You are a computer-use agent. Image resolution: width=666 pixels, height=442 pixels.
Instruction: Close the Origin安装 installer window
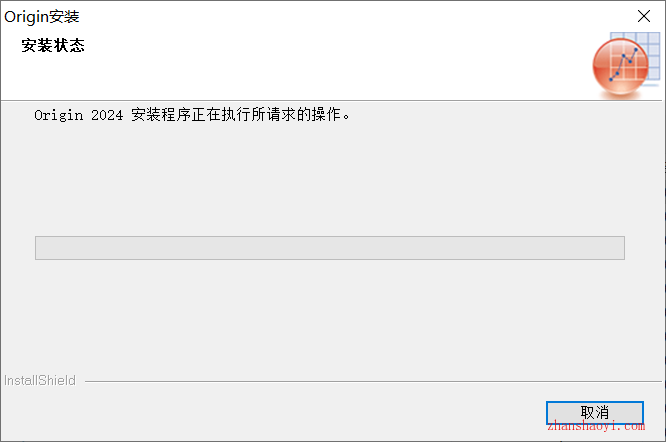click(x=644, y=16)
